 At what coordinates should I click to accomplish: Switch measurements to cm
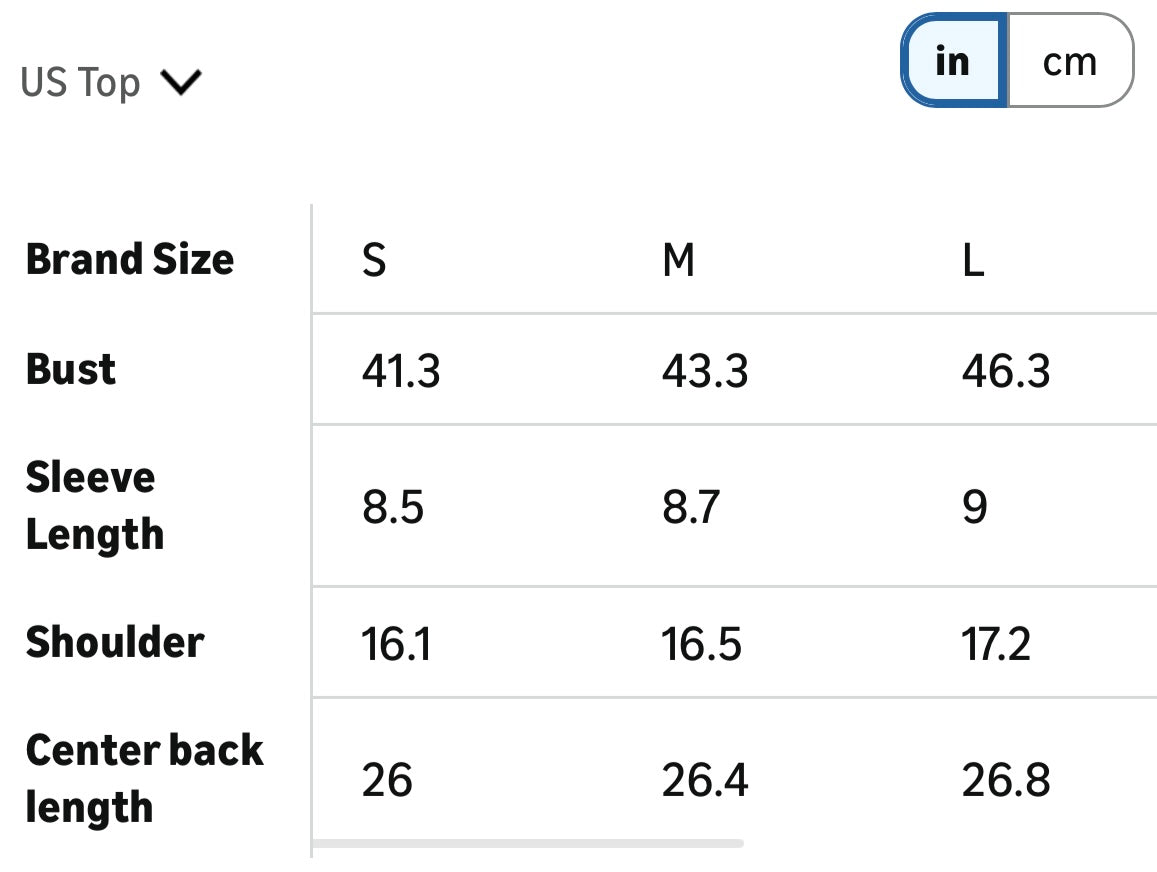[x=1069, y=62]
